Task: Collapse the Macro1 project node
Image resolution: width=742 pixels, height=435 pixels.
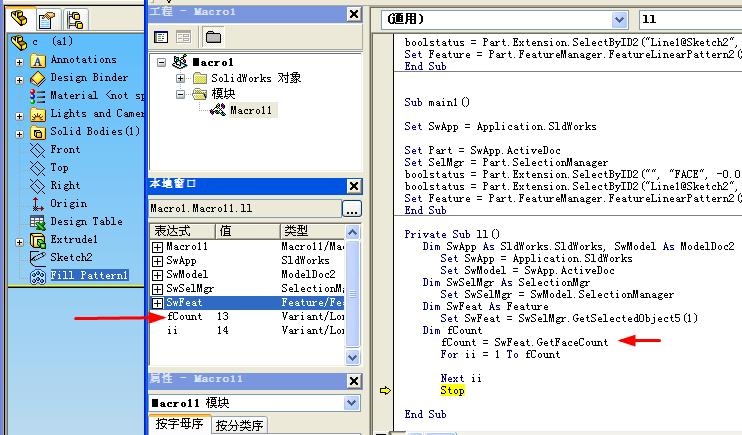Action: [161, 62]
